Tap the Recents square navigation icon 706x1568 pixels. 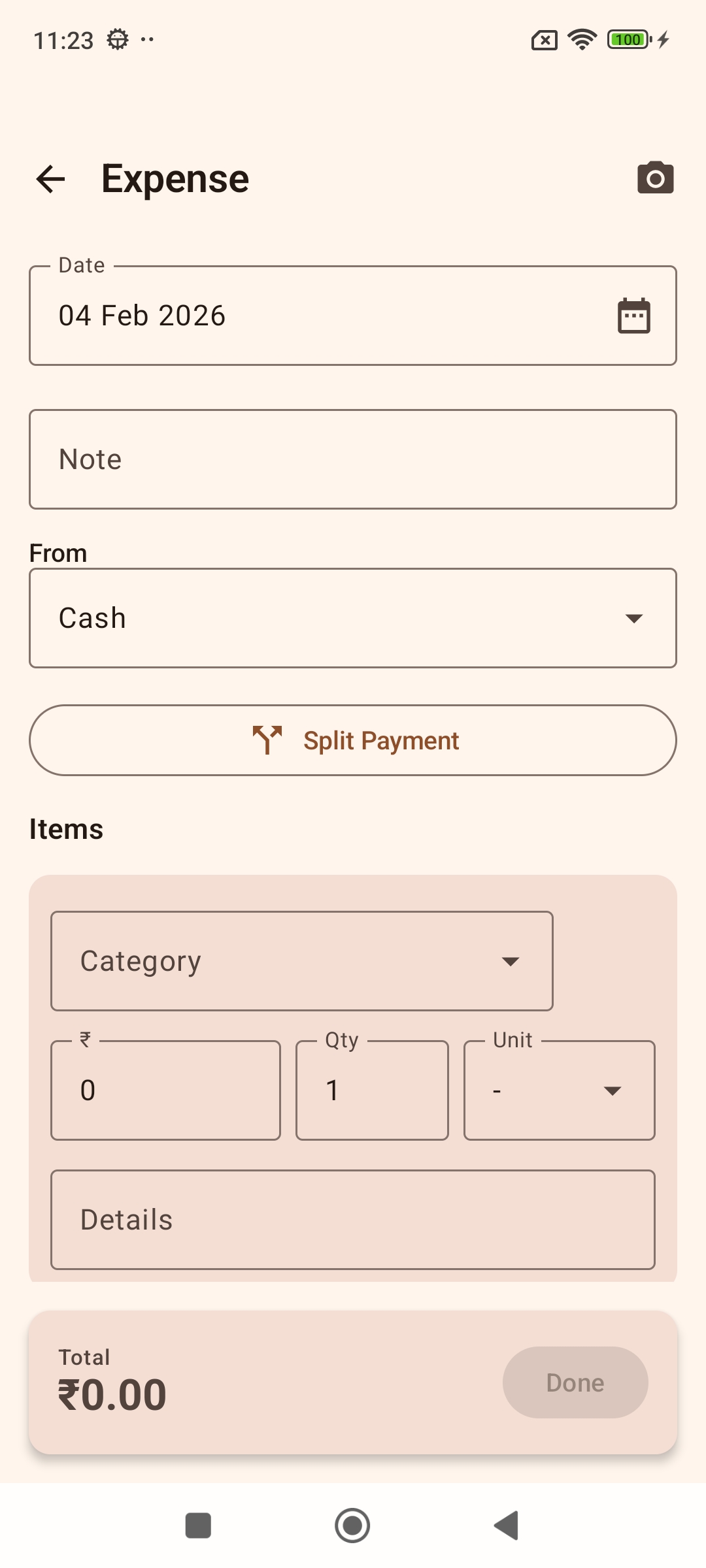[x=199, y=1525]
